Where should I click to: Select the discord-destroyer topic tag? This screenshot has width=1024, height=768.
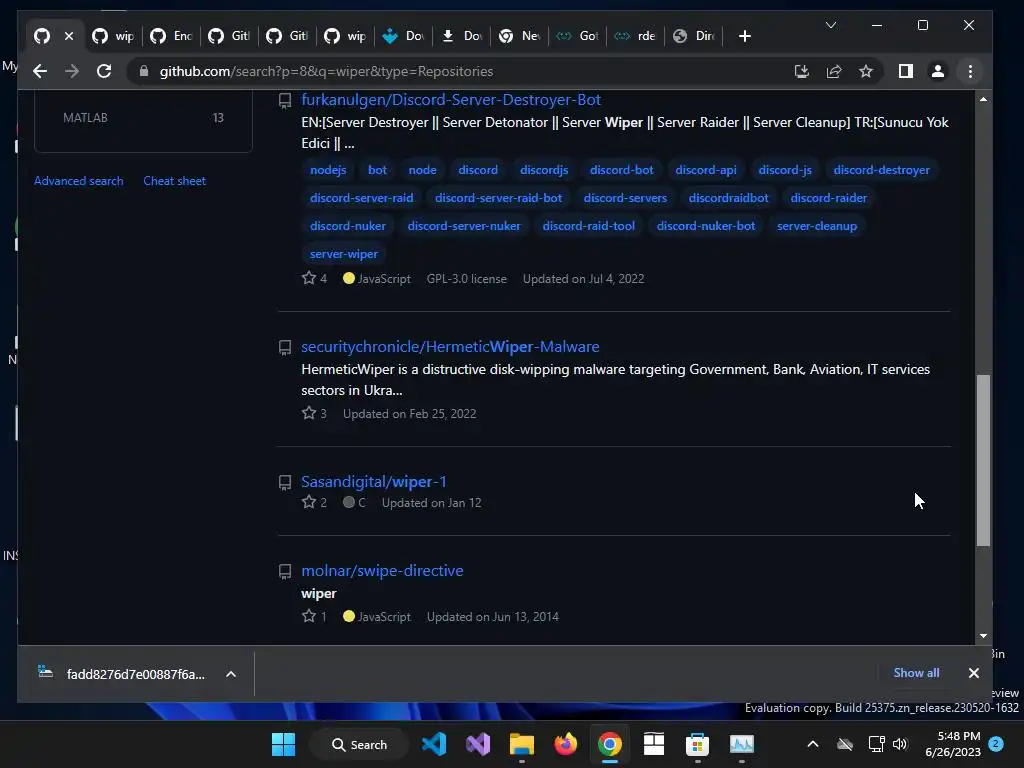pyautogui.click(x=881, y=170)
